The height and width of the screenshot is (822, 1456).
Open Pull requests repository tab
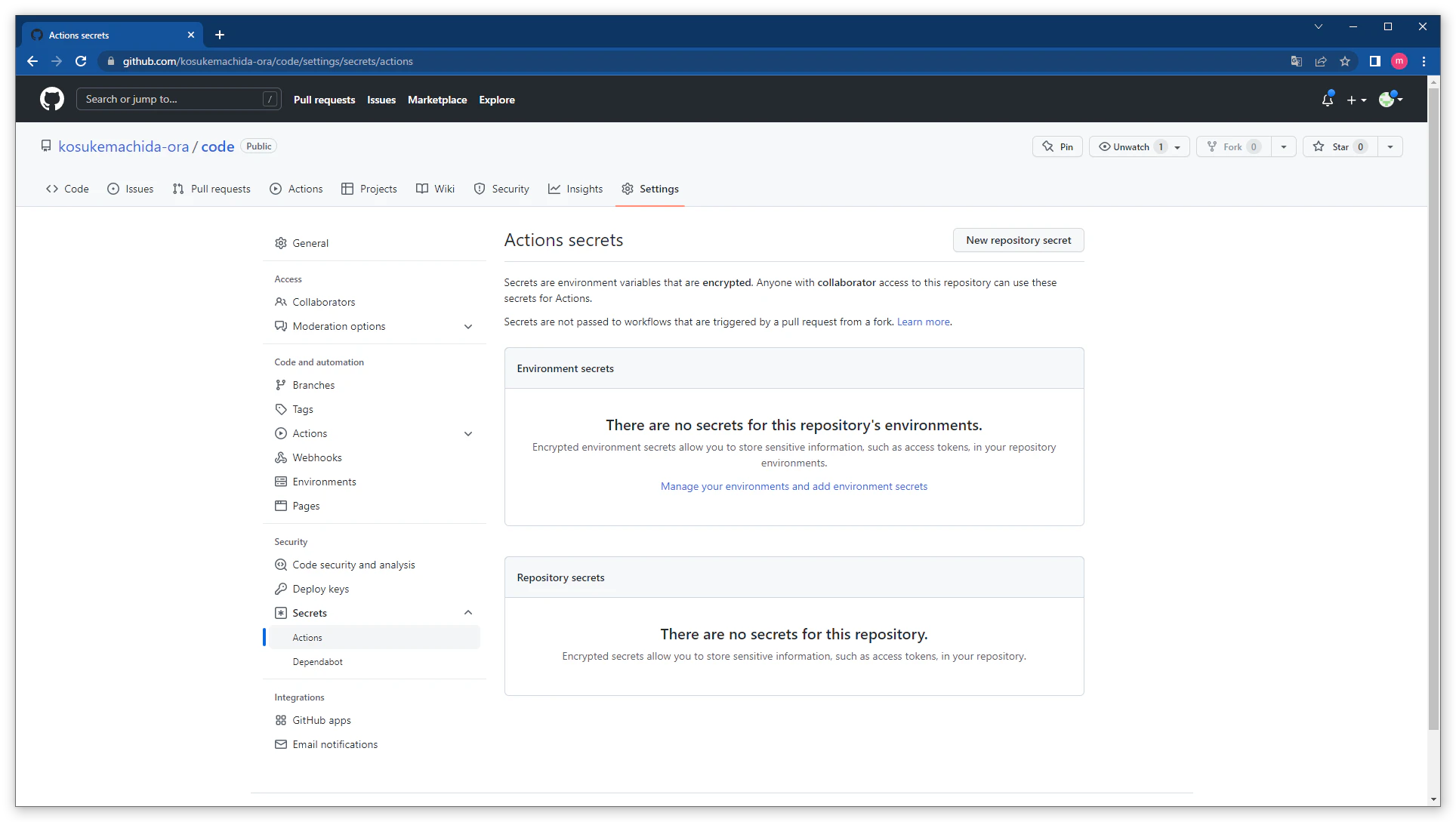click(x=211, y=189)
